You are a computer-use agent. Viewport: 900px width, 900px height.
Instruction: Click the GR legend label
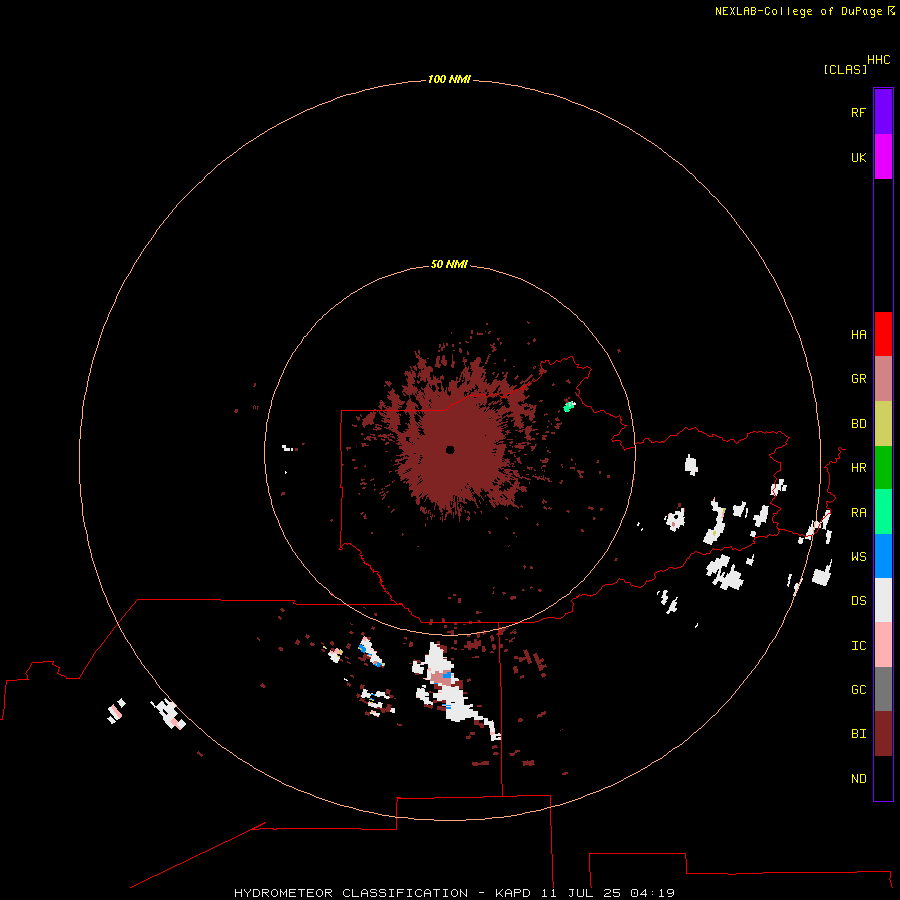(858, 378)
